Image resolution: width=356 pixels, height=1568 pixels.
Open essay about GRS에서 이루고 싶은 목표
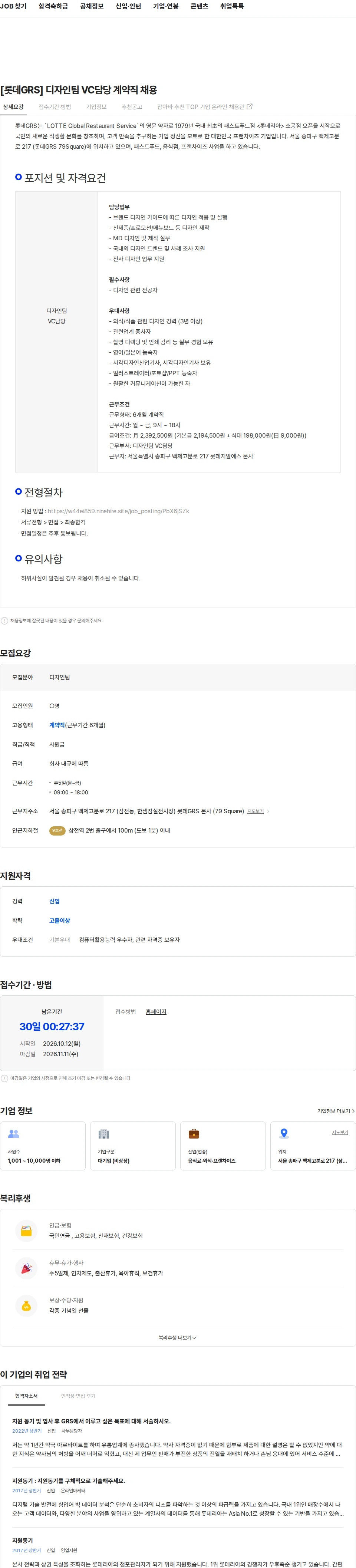91,1421
